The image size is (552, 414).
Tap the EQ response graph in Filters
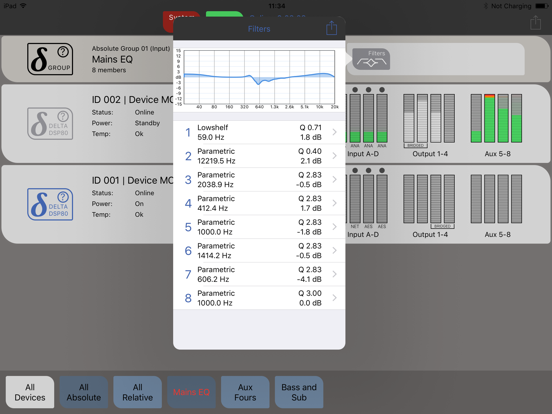point(259,77)
